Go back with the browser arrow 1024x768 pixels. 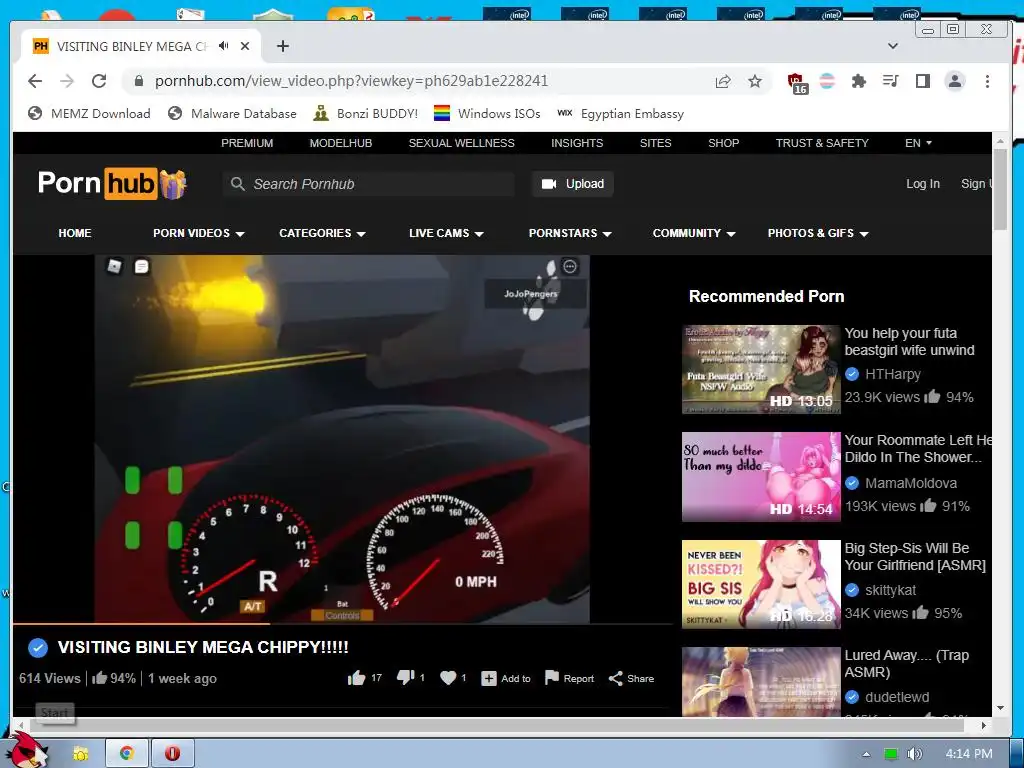pos(35,81)
